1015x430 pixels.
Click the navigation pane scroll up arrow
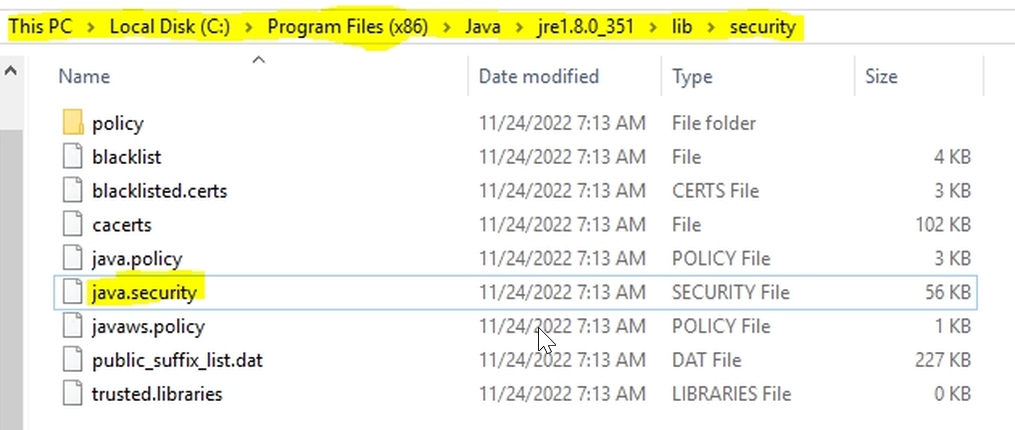pyautogui.click(x=11, y=72)
